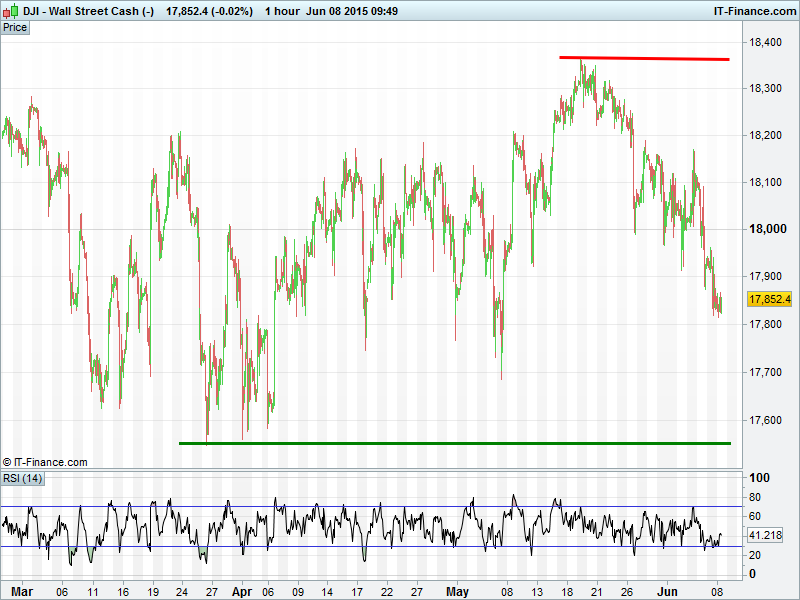Click the May label on the time axis
This screenshot has height=600, width=800.
457,591
